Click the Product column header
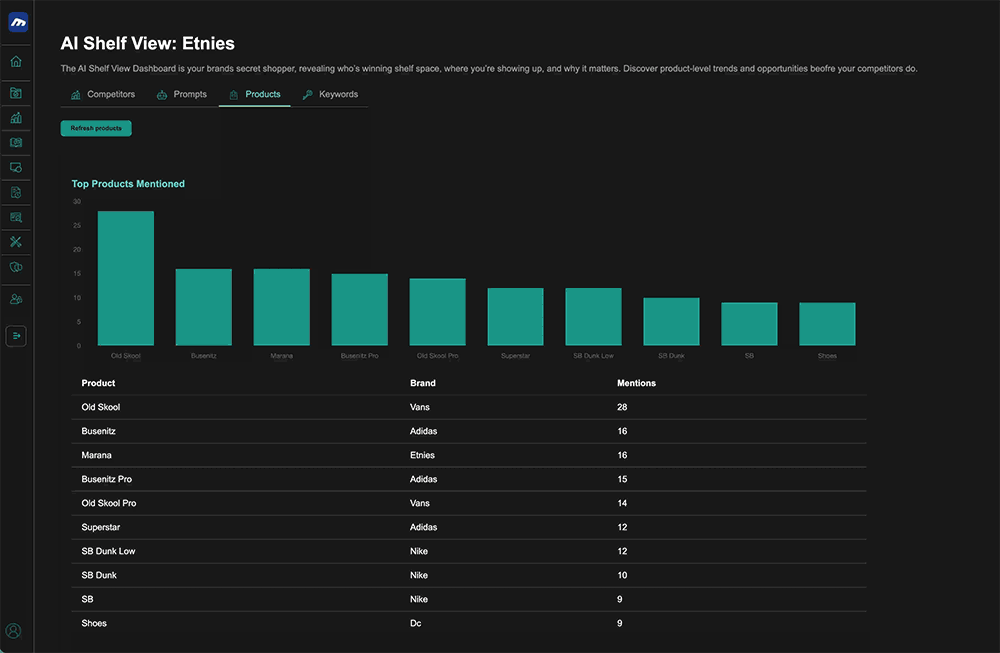This screenshot has height=653, width=1000. (98, 383)
